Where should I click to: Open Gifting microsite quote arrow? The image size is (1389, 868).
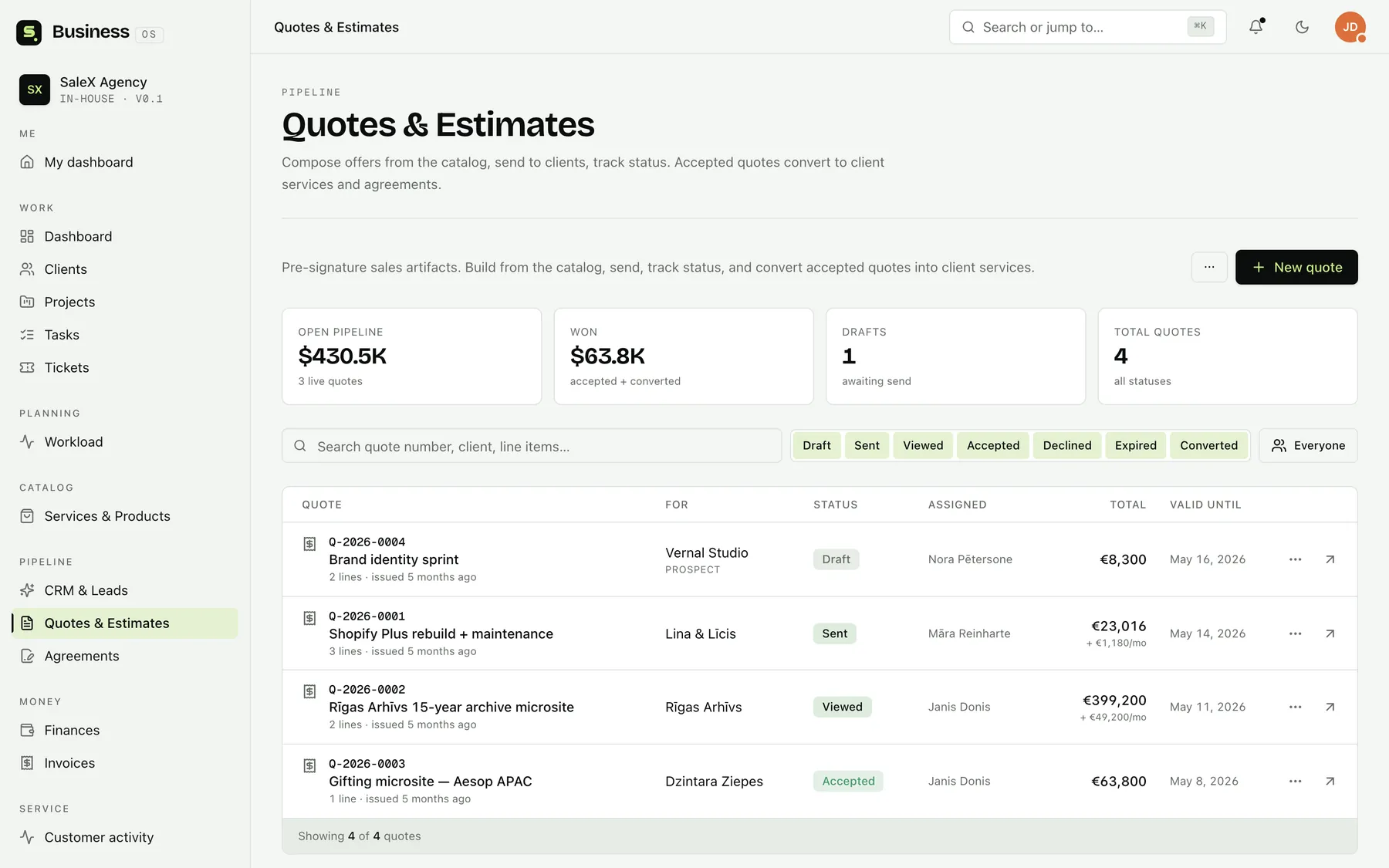click(1330, 781)
